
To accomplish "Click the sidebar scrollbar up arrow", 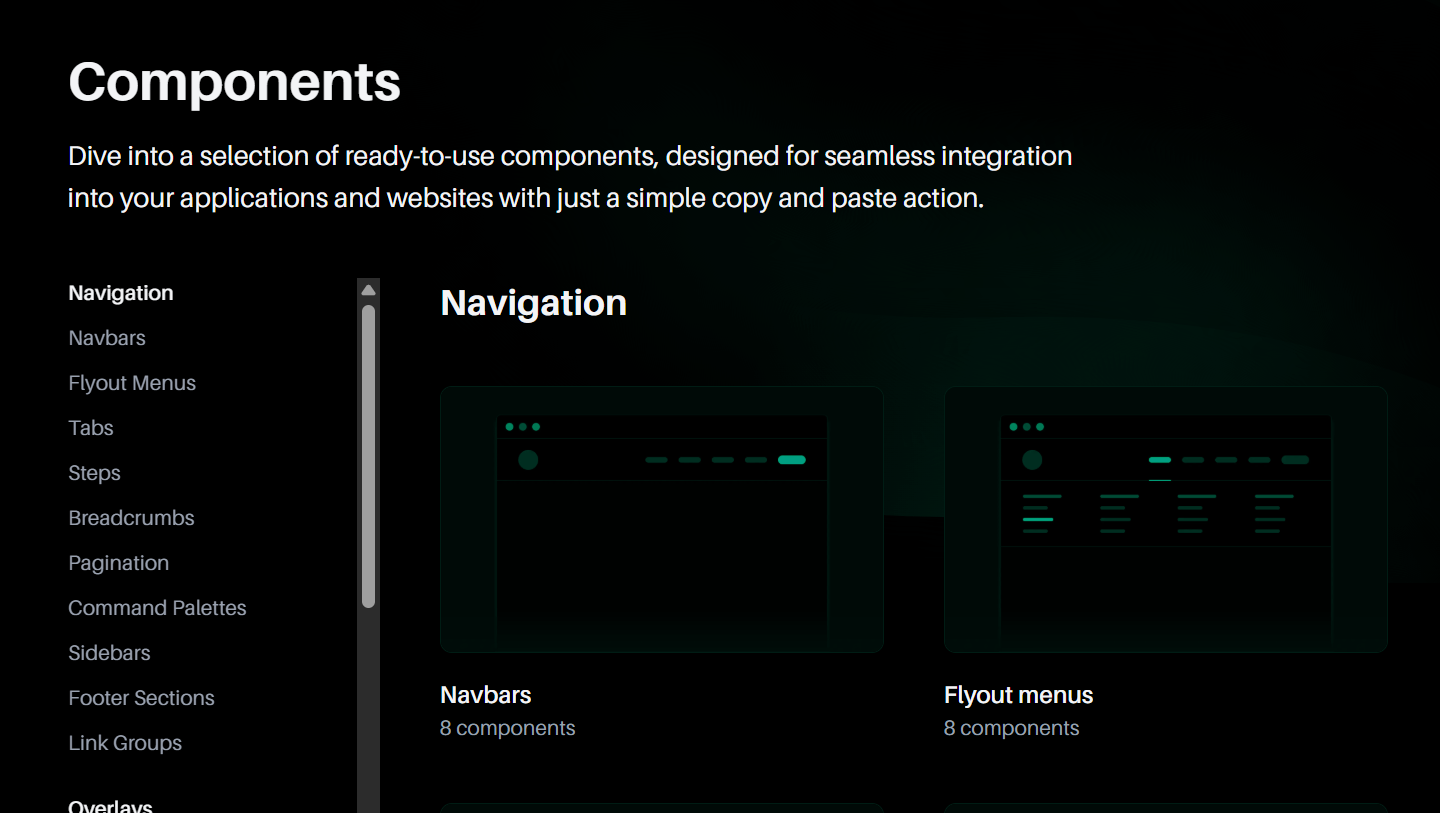I will 368,290.
